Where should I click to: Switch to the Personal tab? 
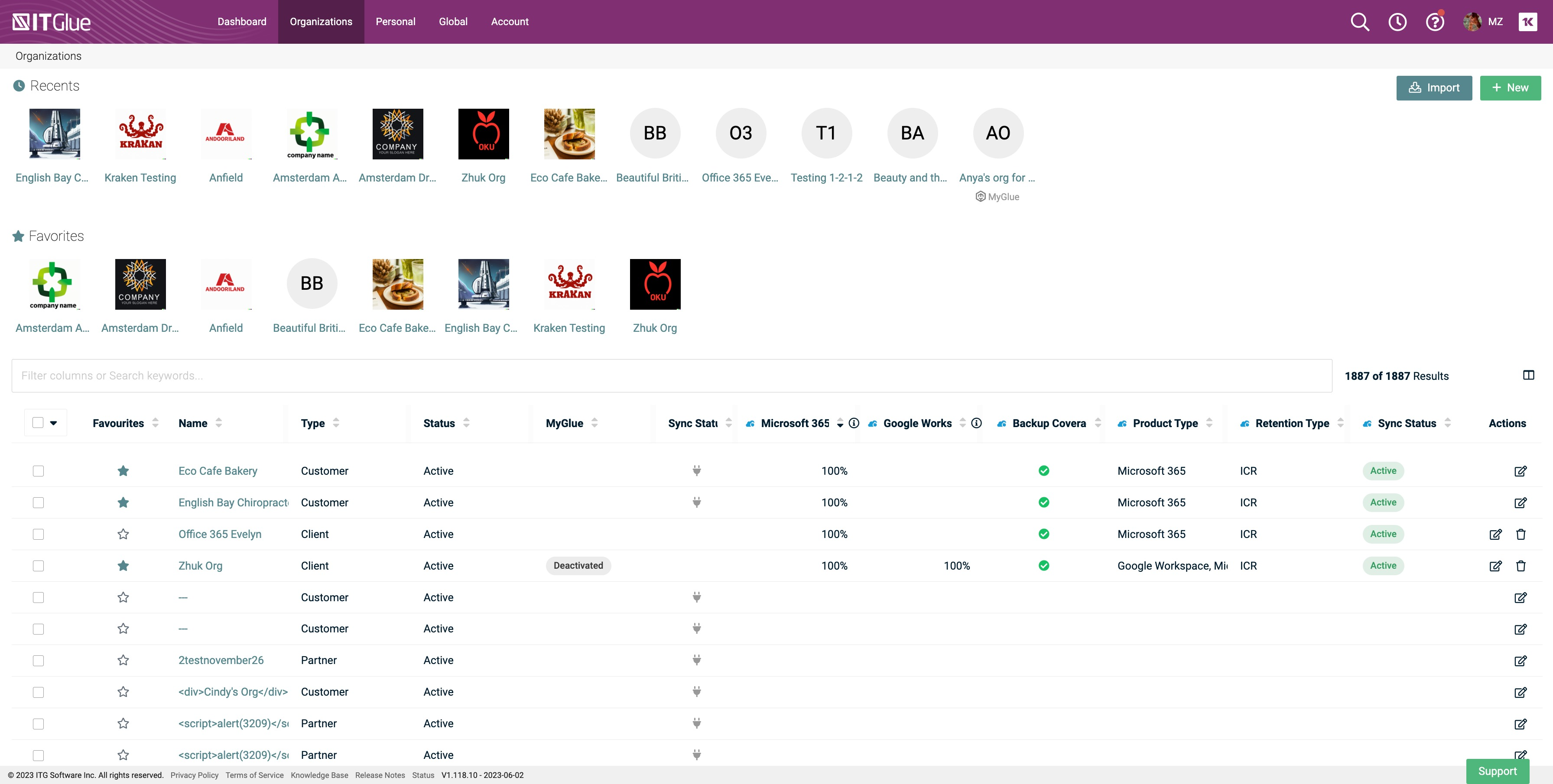tap(396, 22)
